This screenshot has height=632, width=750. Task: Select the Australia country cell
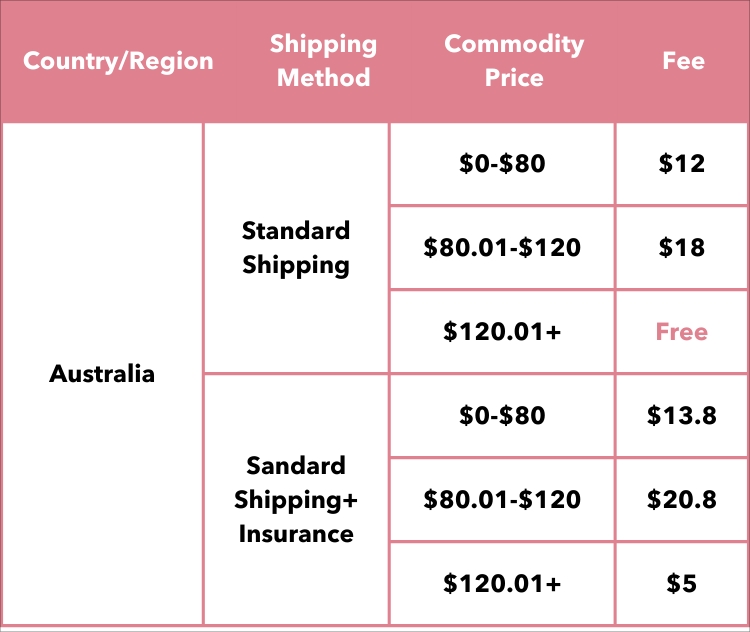click(x=102, y=374)
